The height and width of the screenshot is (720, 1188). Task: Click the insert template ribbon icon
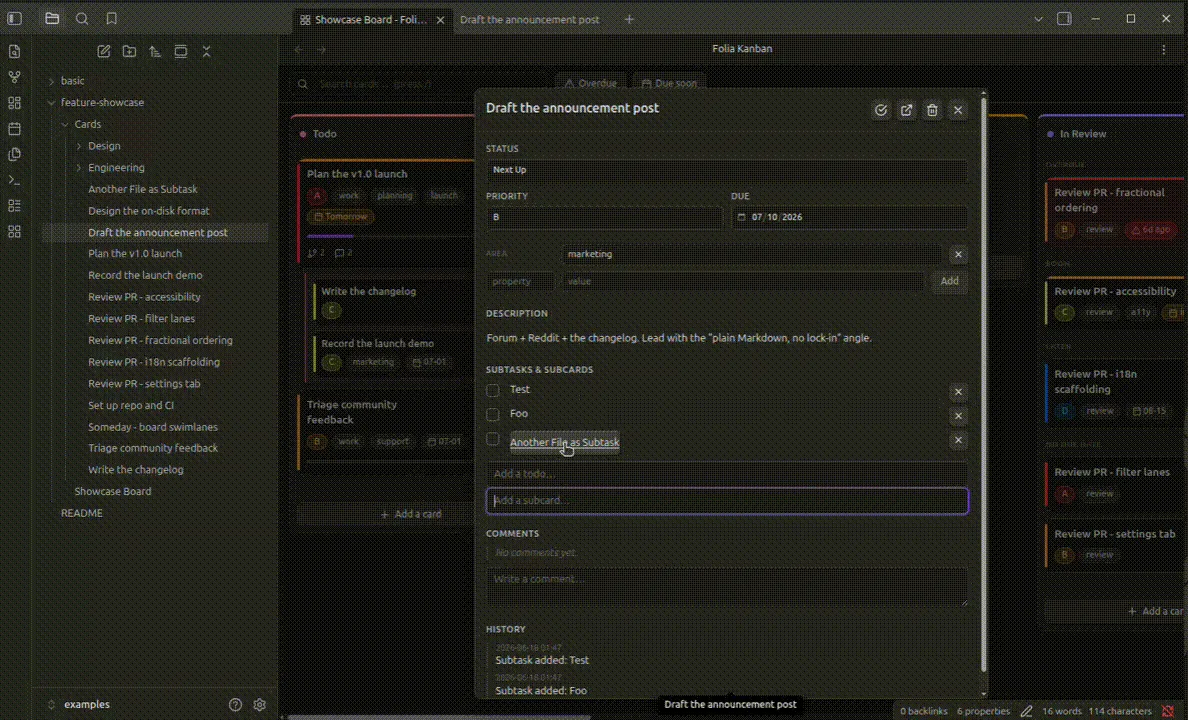click(x=14, y=155)
